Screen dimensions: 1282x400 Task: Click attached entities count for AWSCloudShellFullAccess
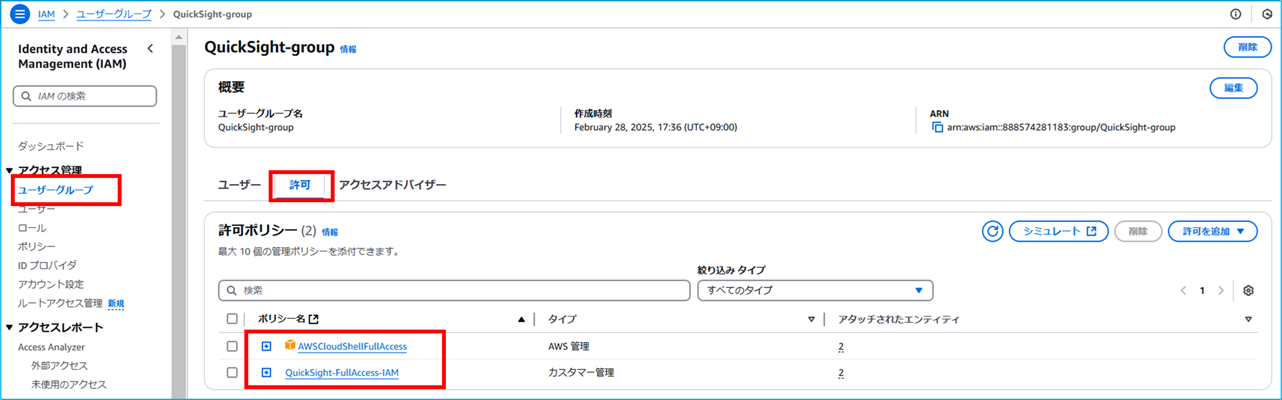click(x=841, y=346)
